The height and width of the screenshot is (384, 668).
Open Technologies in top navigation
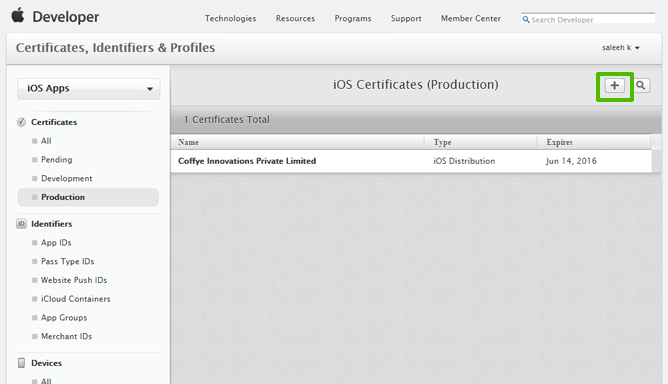click(x=230, y=19)
